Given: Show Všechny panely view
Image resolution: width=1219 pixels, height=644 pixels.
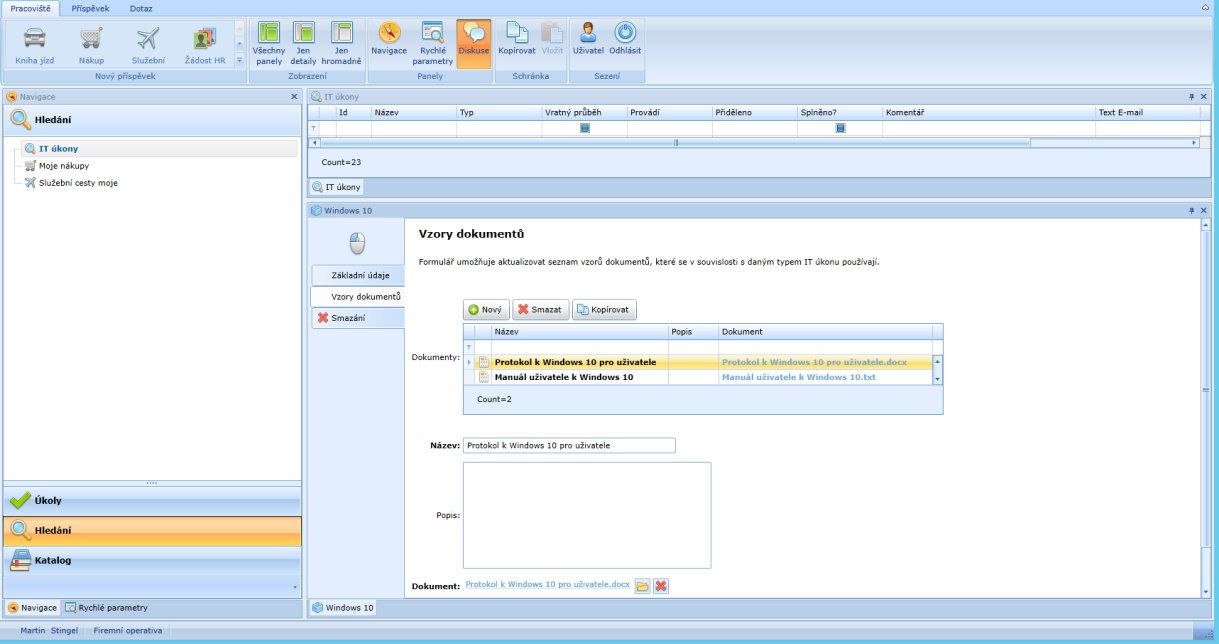Looking at the screenshot, I should point(268,43).
